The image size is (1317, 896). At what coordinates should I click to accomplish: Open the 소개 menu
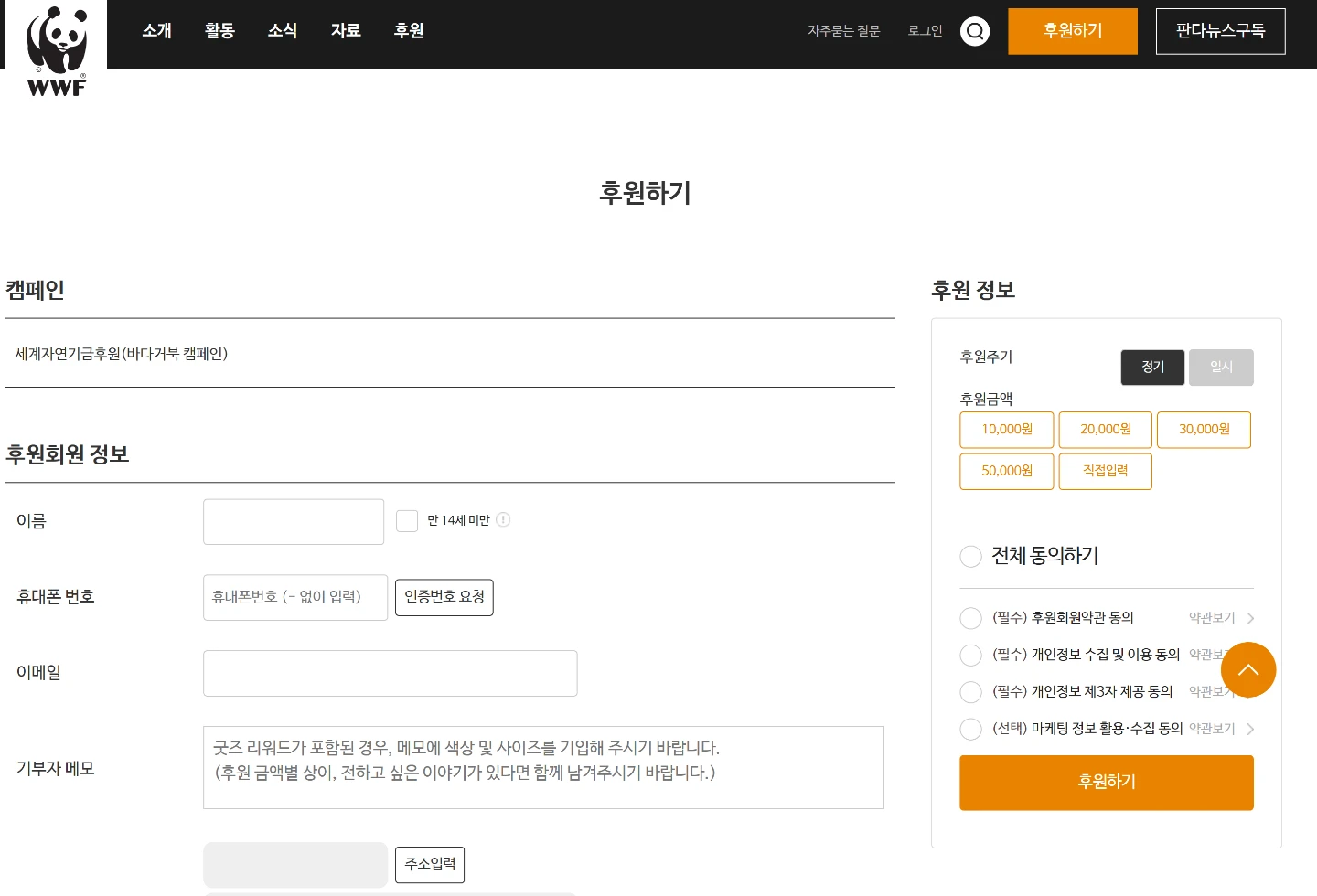click(x=156, y=31)
